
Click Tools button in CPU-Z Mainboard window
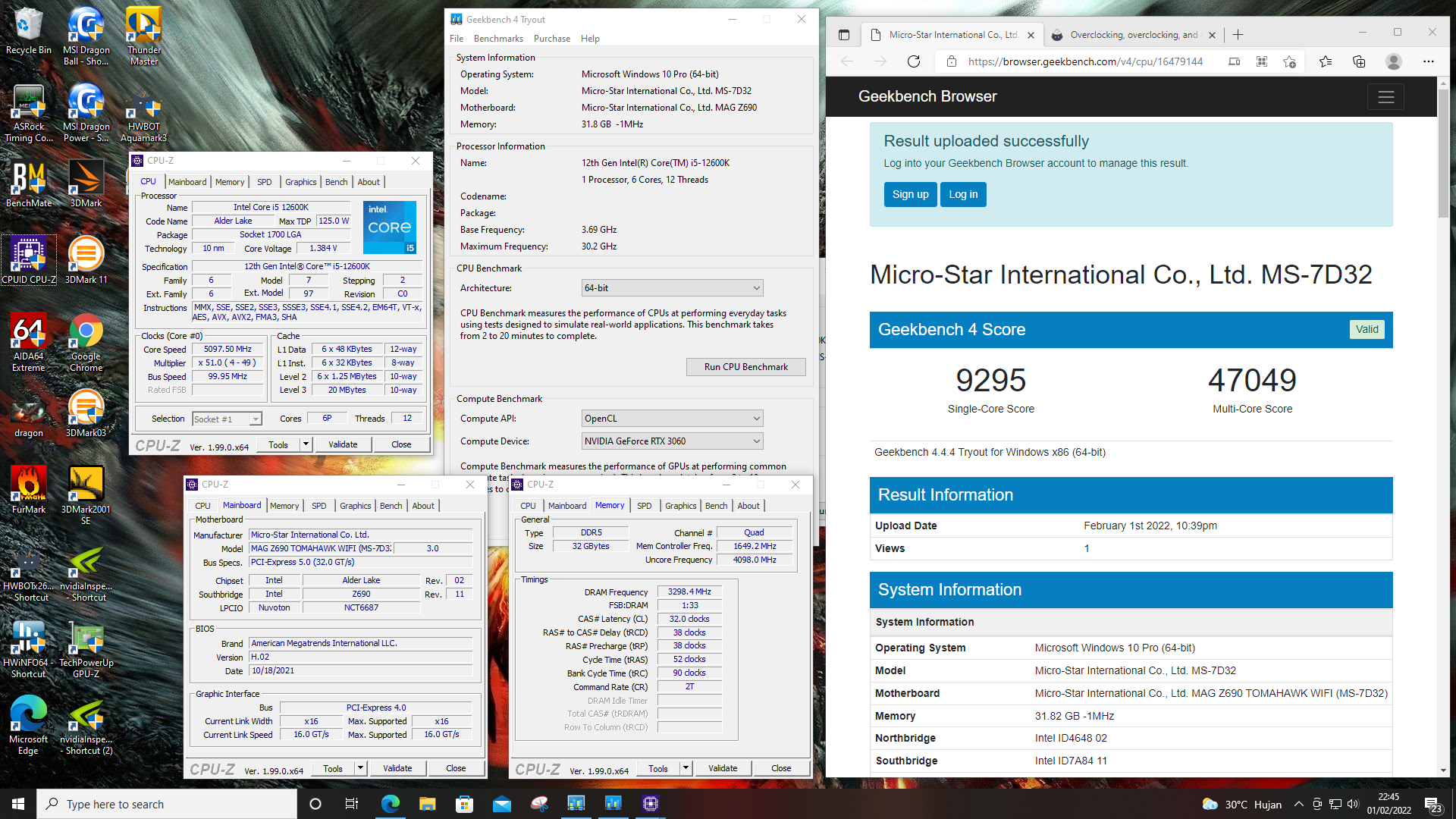[x=333, y=768]
